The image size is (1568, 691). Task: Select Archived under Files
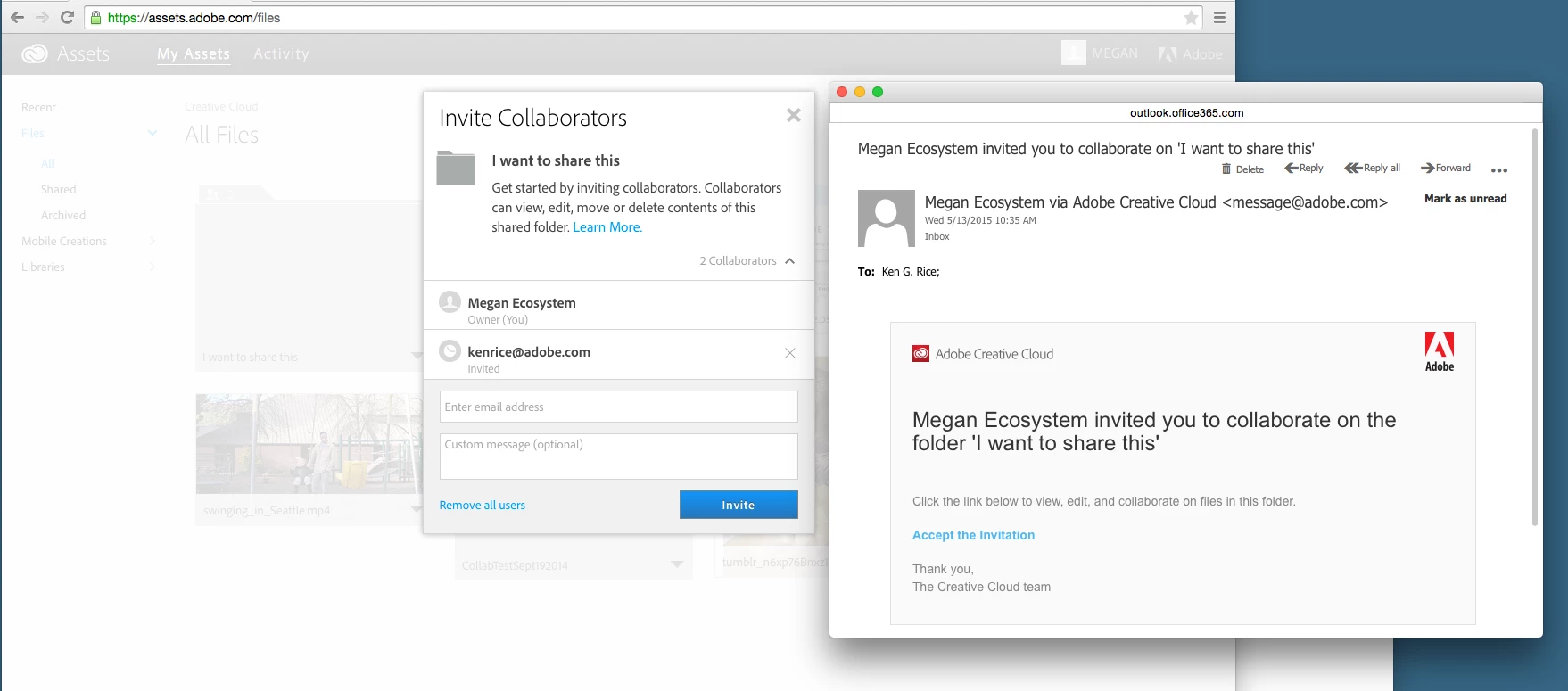tap(63, 215)
